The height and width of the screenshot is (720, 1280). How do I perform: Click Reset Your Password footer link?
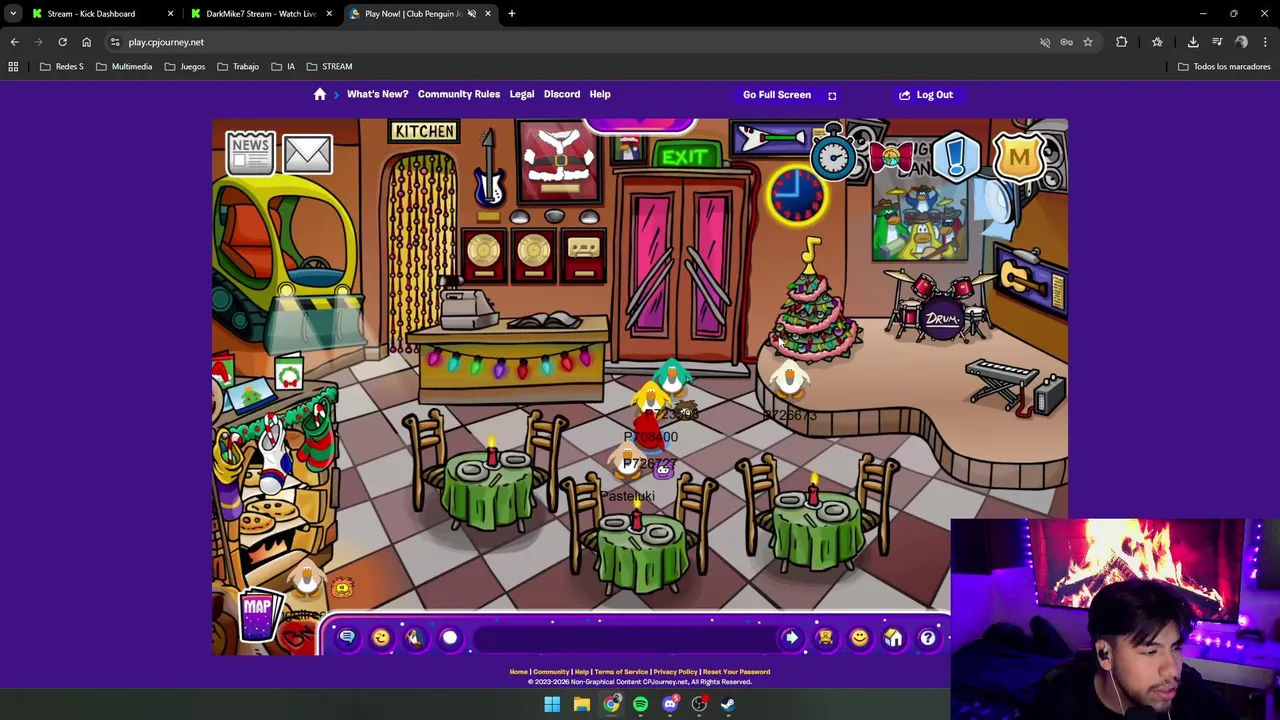tap(736, 672)
